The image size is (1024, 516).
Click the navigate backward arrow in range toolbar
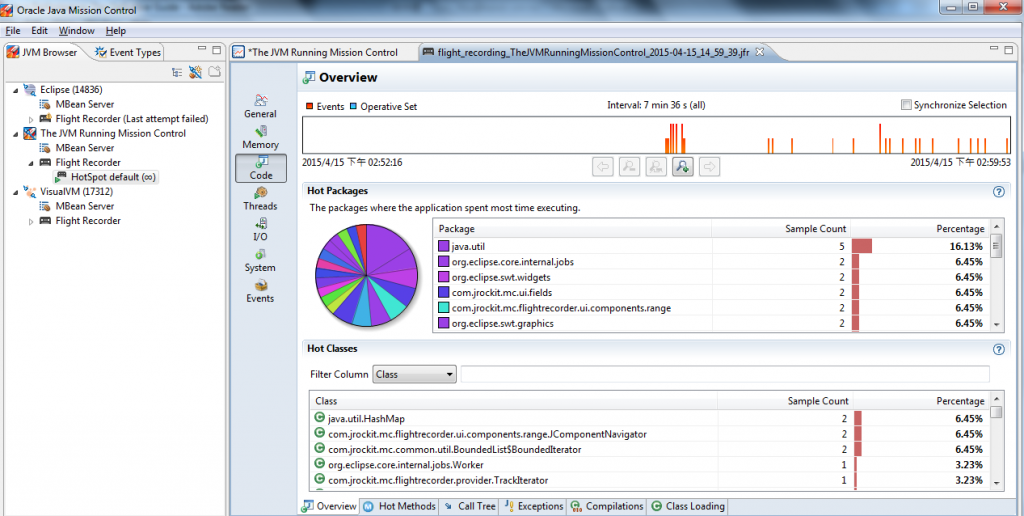point(603,167)
